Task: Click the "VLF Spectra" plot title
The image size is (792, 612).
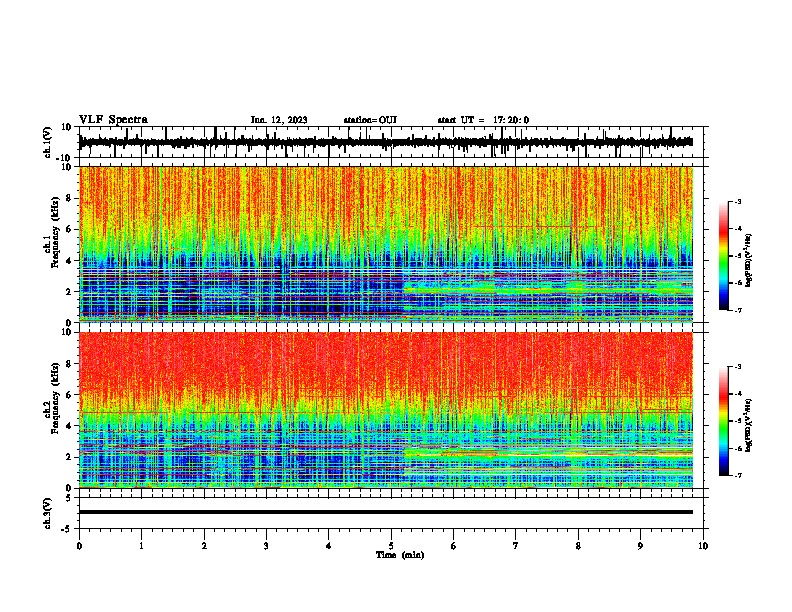Action: (x=113, y=119)
